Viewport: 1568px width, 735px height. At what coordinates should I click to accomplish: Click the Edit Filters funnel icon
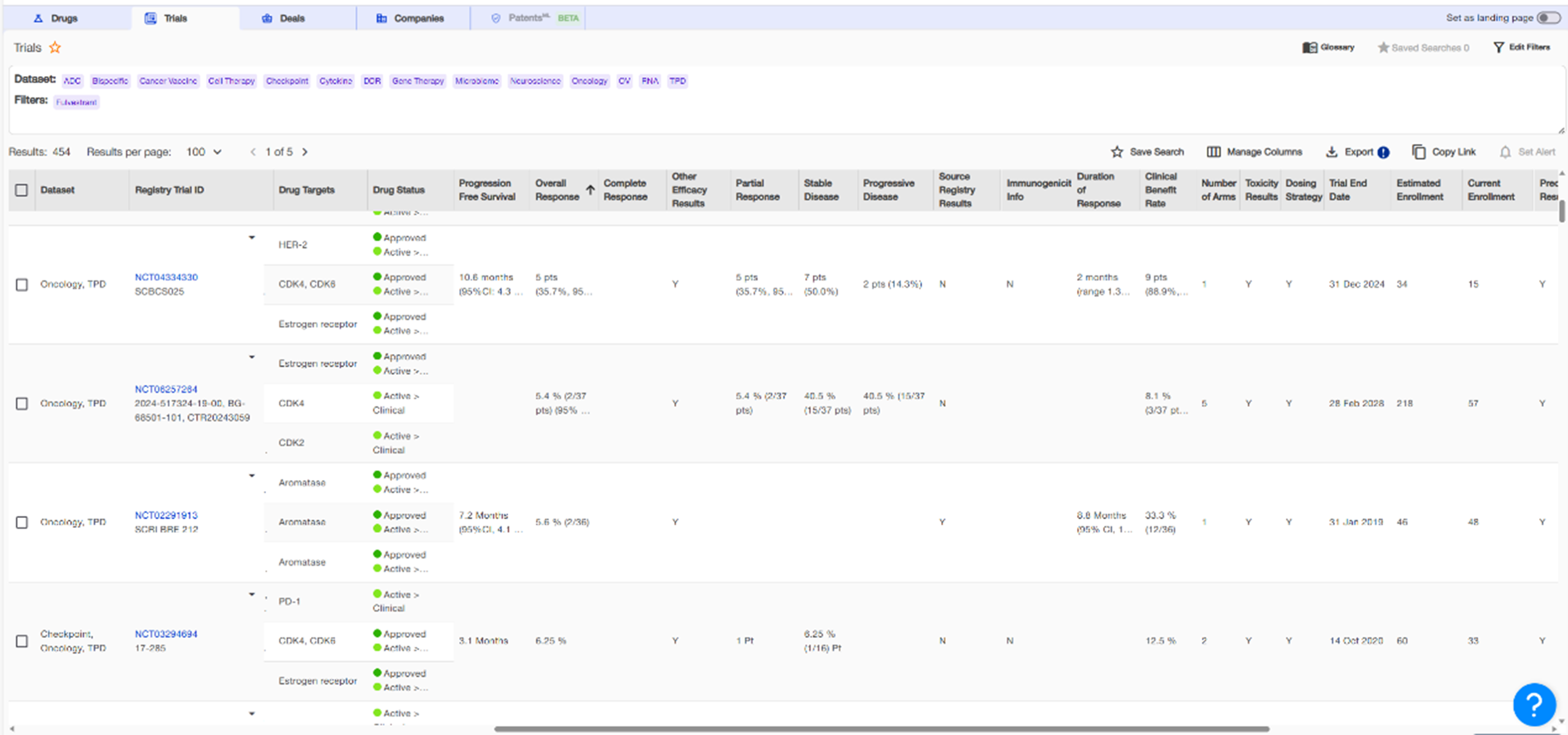[1499, 47]
